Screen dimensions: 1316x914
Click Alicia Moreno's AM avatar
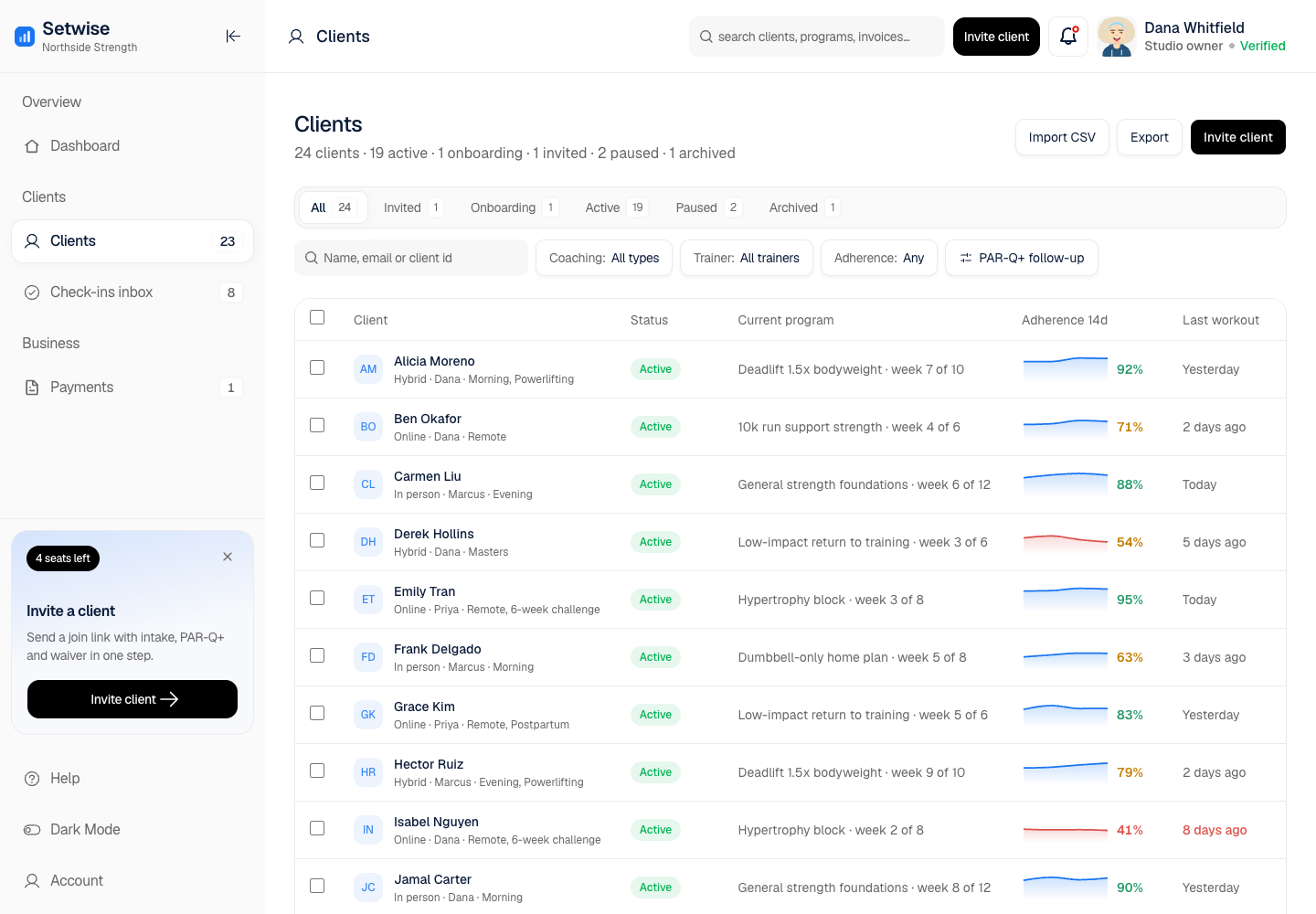[368, 369]
